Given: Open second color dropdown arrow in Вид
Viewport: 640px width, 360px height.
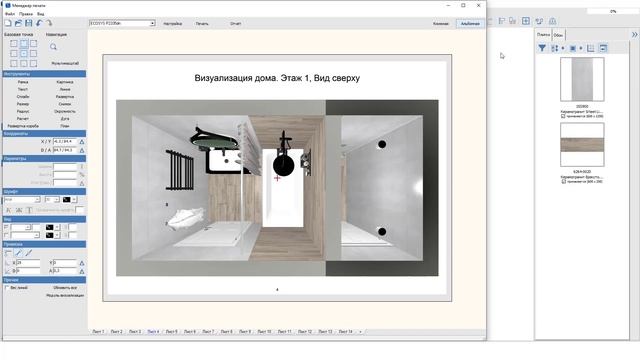Looking at the screenshot, I should pyautogui.click(x=57, y=235).
